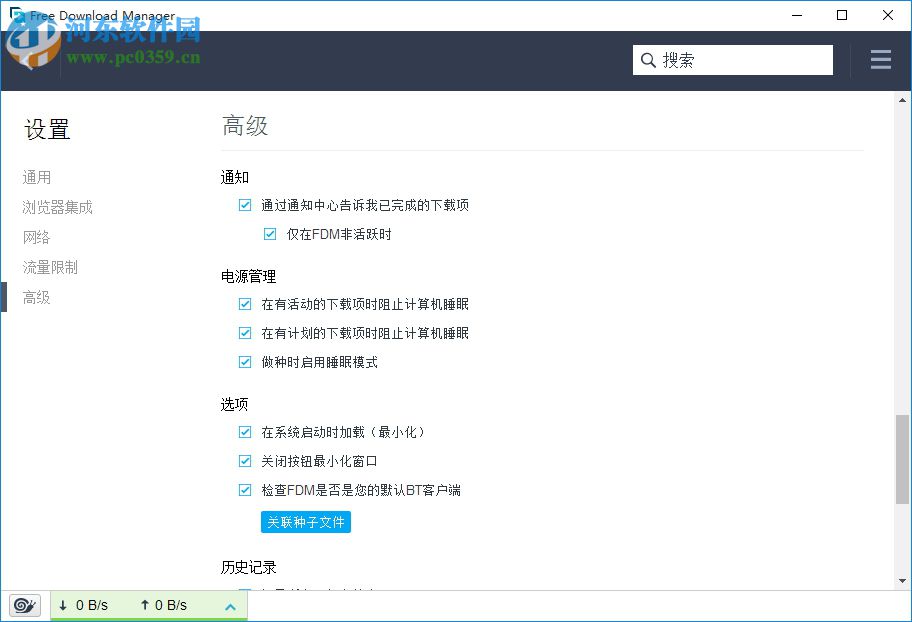
Task: Click the 关联种子文件 button
Action: click(x=305, y=521)
